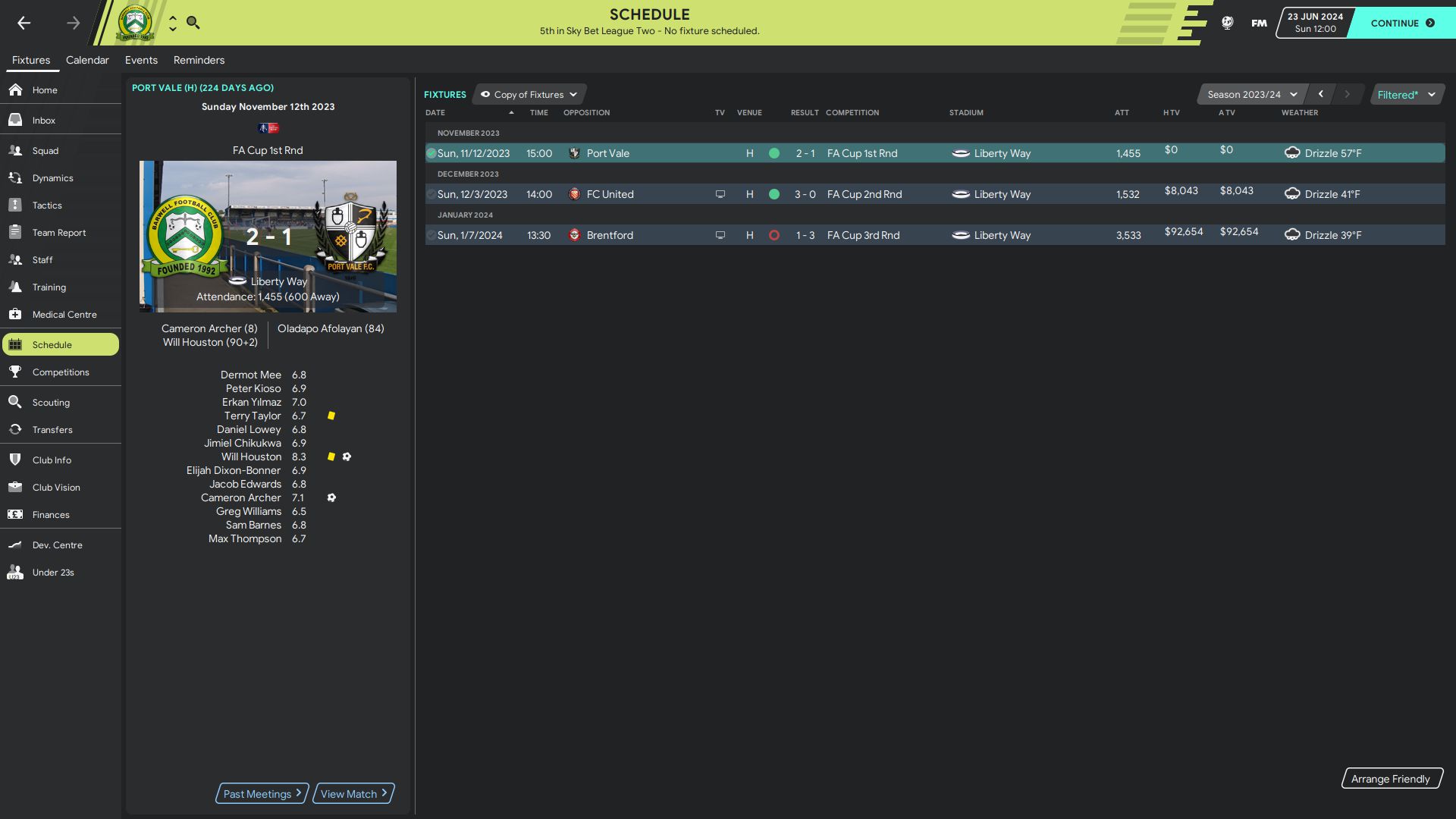
Task: Open Medical Centre in the sidebar
Action: (61, 314)
